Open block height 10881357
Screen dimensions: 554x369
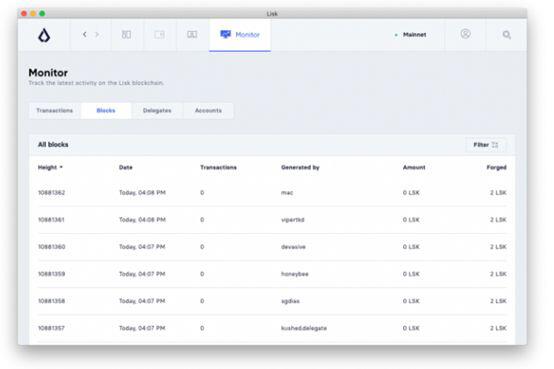coord(51,328)
